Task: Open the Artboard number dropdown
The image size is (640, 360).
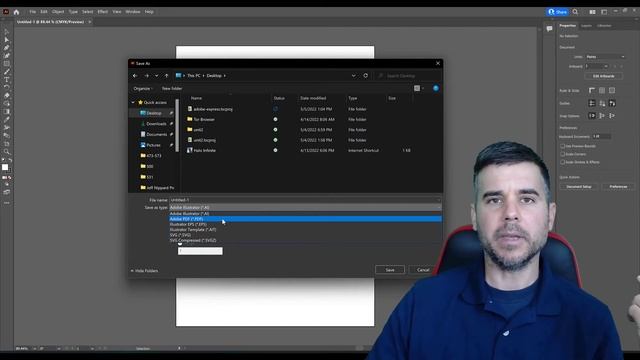Action: click(597, 66)
